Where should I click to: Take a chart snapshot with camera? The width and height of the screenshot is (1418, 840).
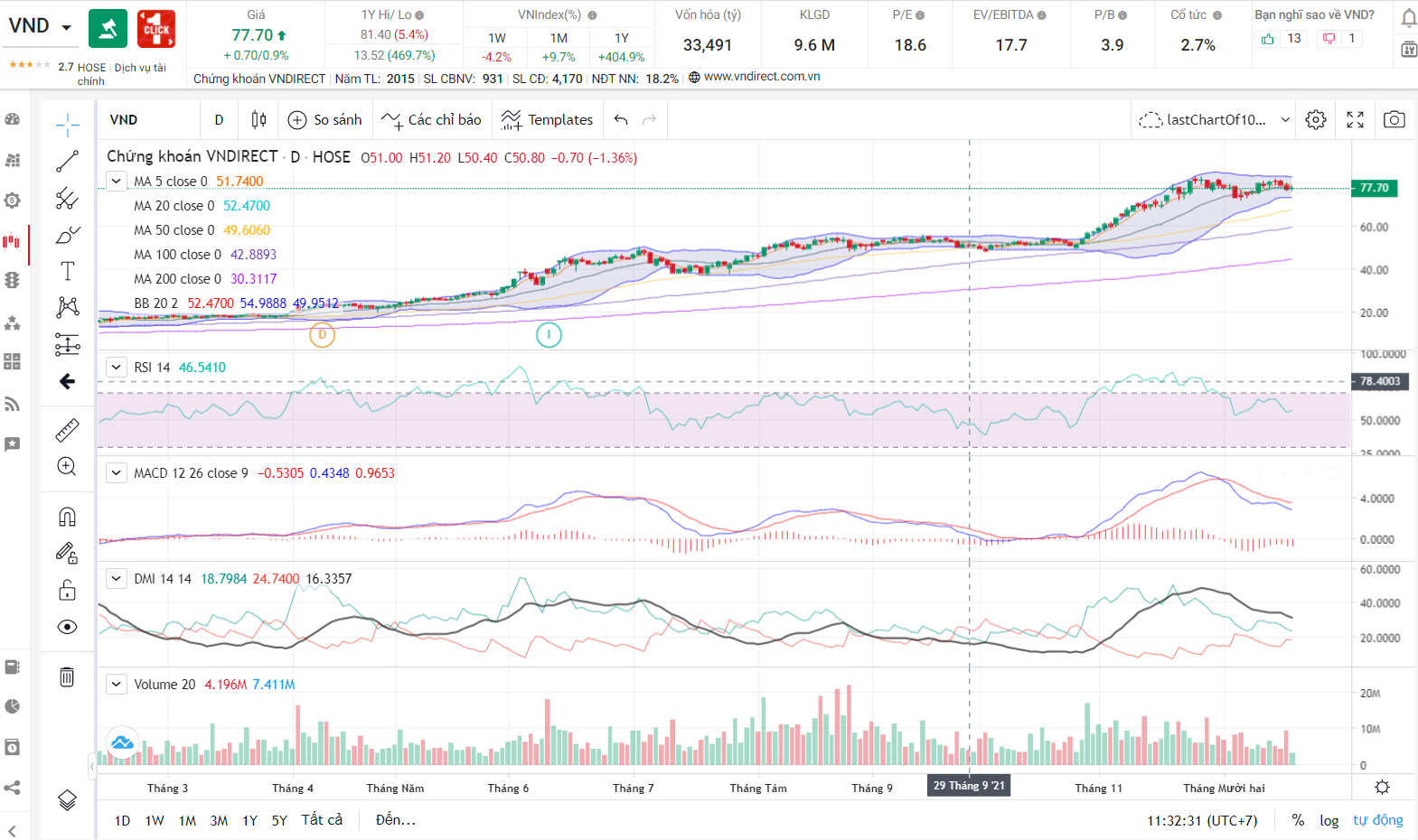(1395, 119)
